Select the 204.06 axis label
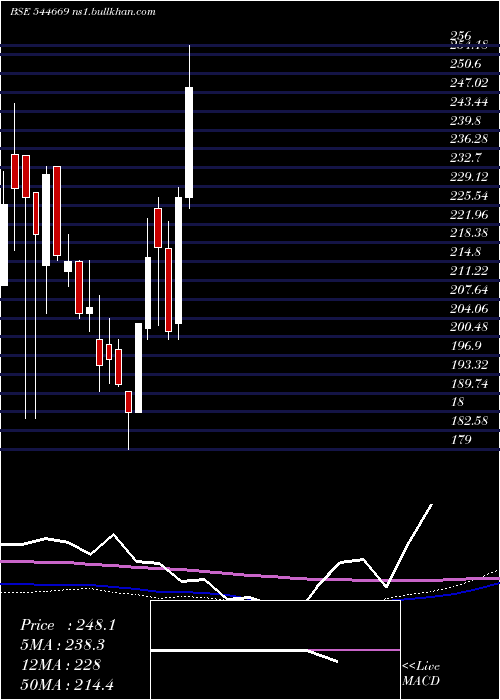The height and width of the screenshot is (700, 500). pyautogui.click(x=469, y=309)
